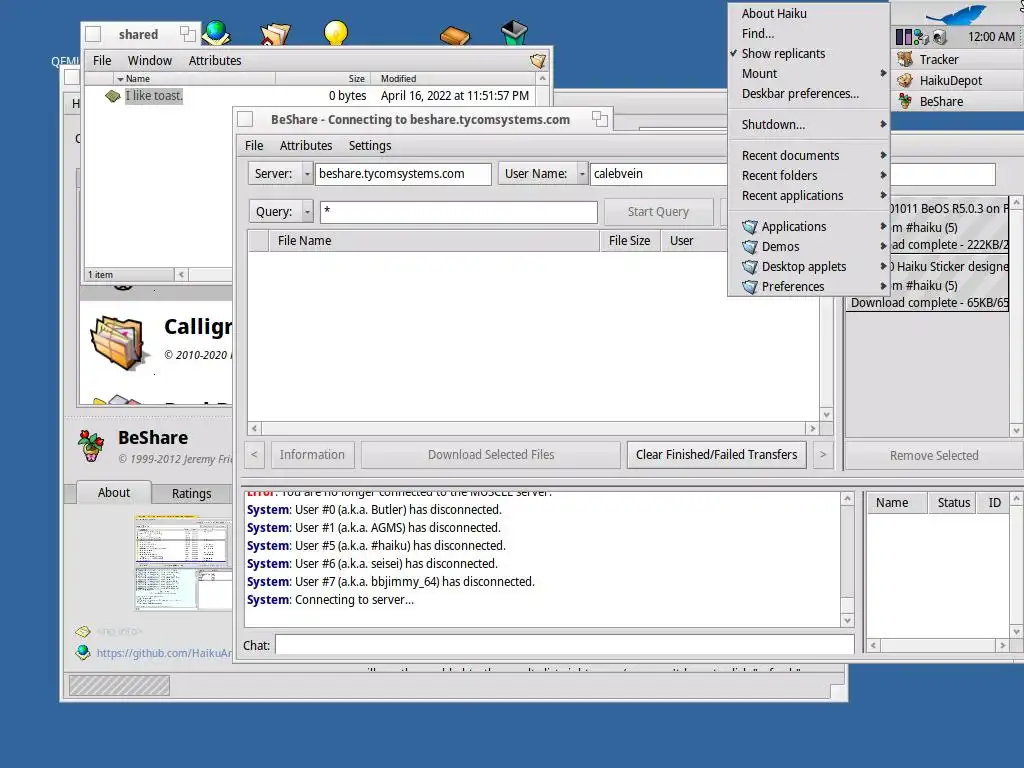1024x768 pixels.
Task: Expand Recent folders submenu
Action: 808,176
